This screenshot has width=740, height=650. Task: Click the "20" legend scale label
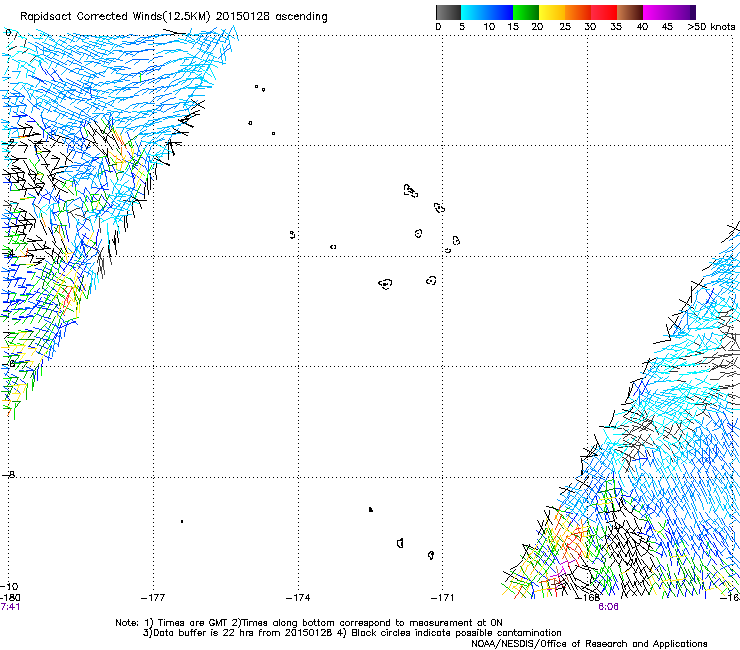tap(537, 27)
